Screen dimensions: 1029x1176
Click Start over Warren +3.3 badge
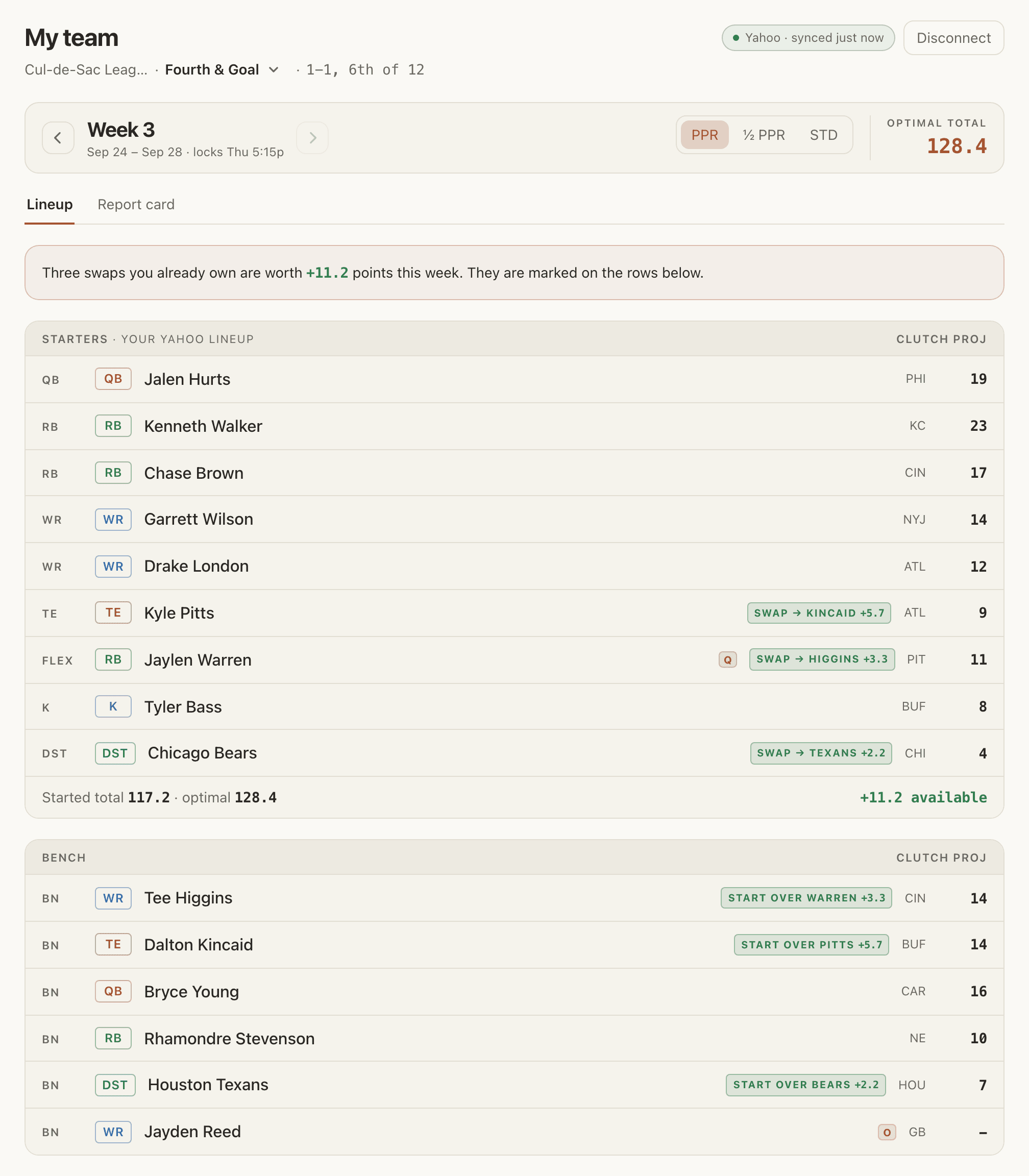pos(806,897)
